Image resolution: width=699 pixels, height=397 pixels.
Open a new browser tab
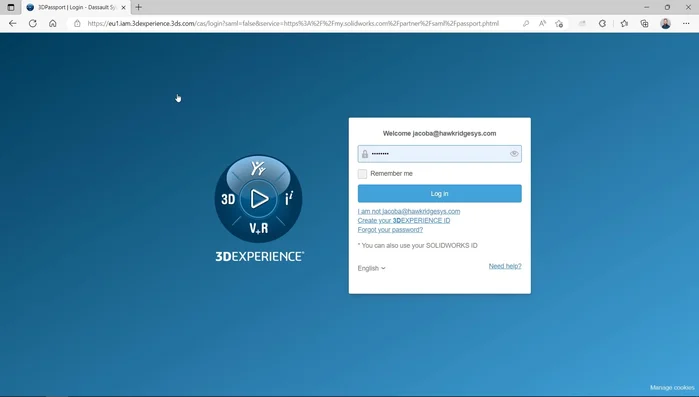(x=139, y=7)
